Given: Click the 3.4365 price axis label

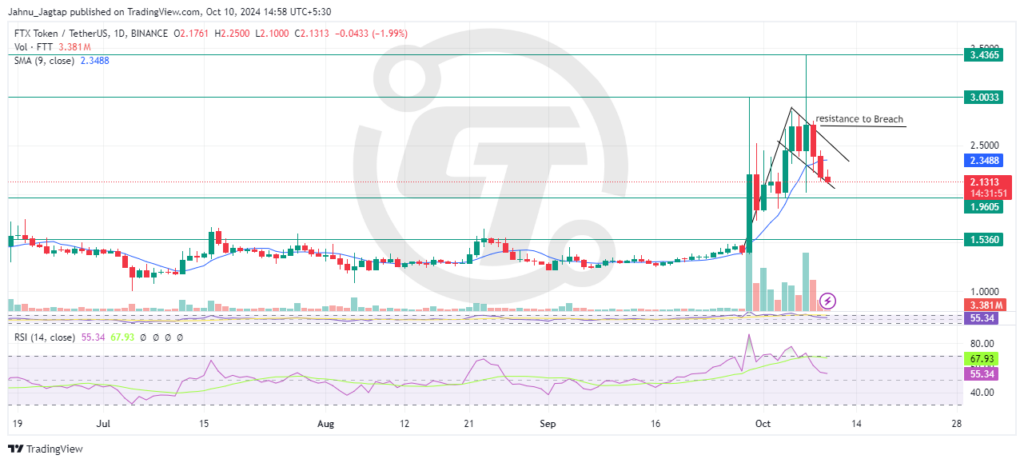Looking at the screenshot, I should tap(983, 56).
